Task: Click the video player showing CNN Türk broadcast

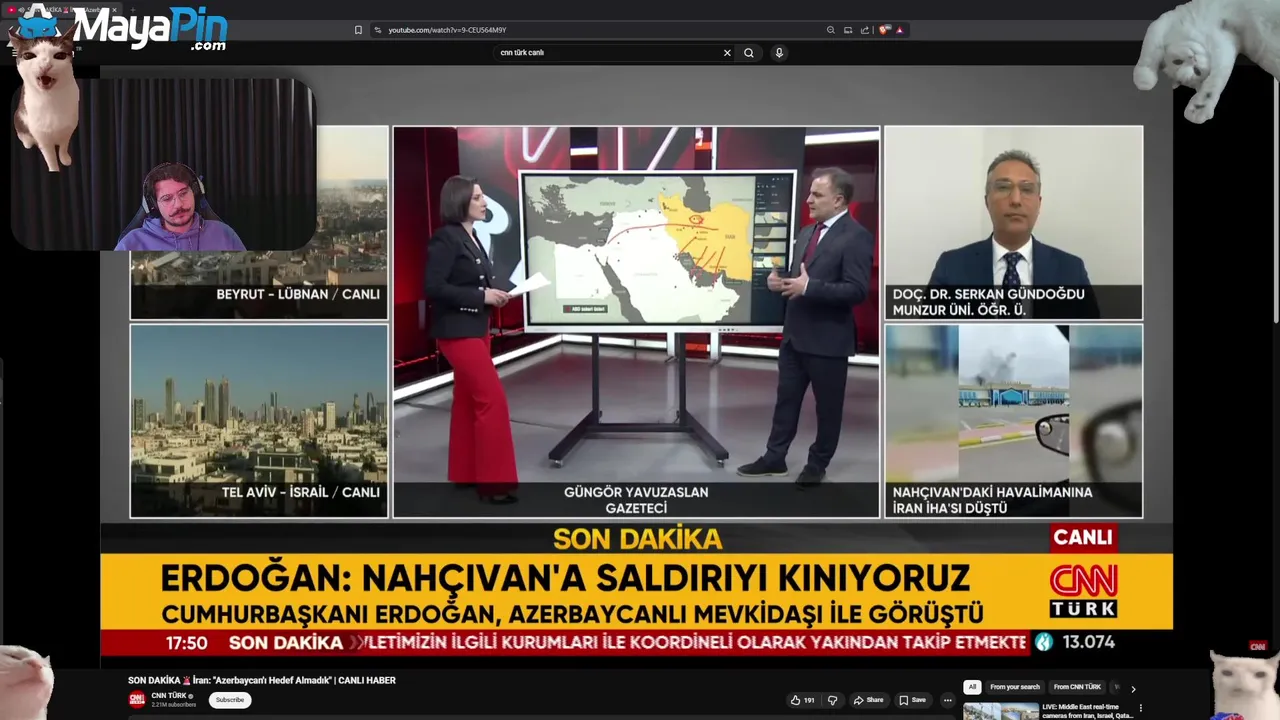Action: [636, 363]
